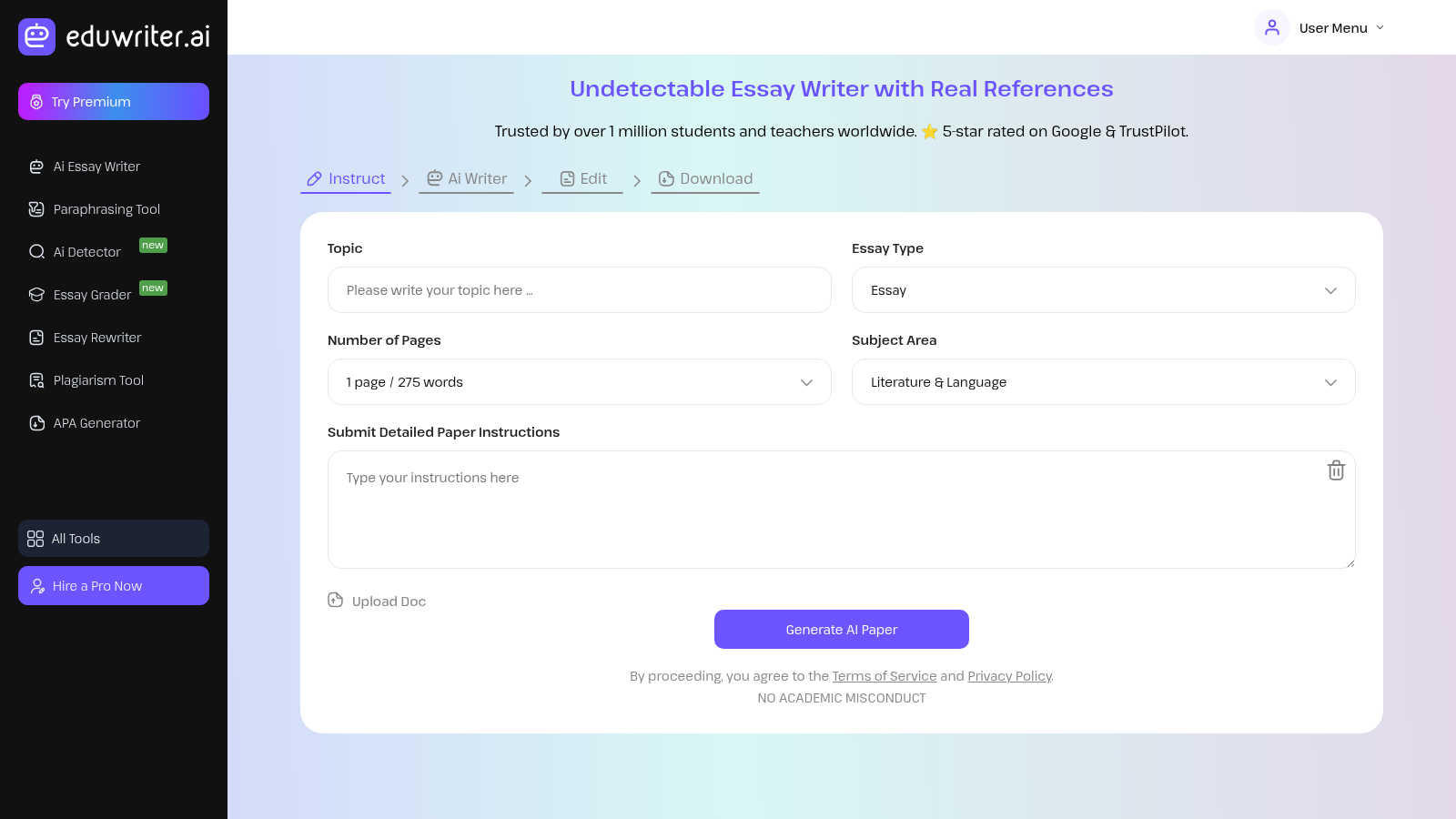The width and height of the screenshot is (1456, 819).
Task: Open the Privacy Policy link
Action: tap(1009, 676)
